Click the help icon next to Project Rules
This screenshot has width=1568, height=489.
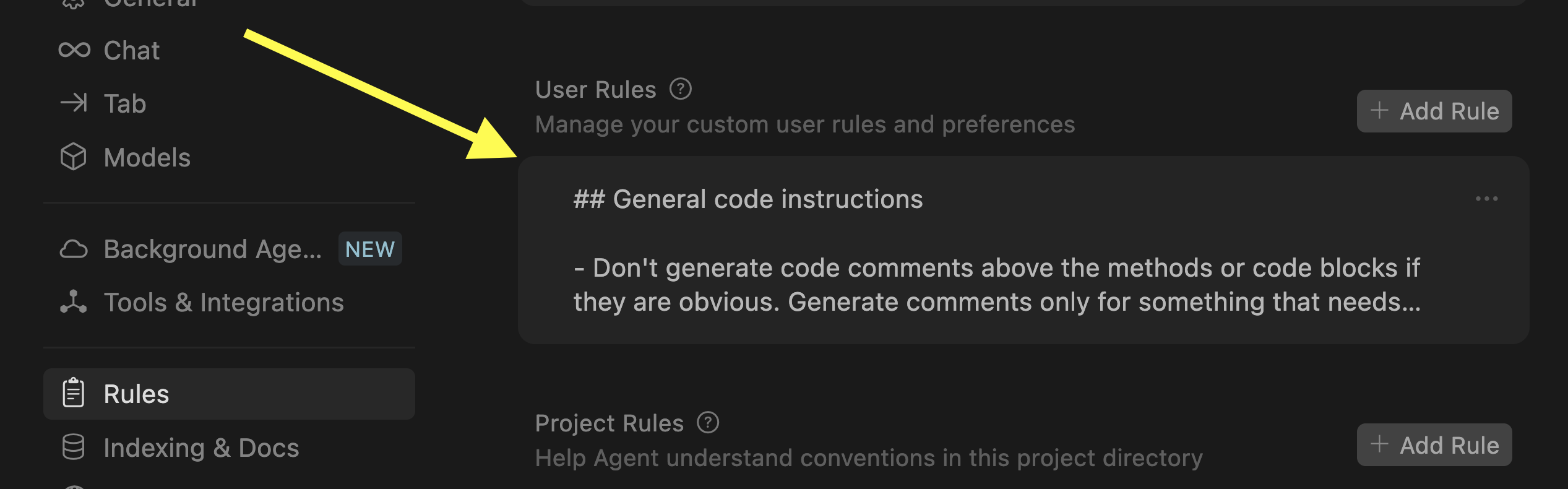(708, 423)
